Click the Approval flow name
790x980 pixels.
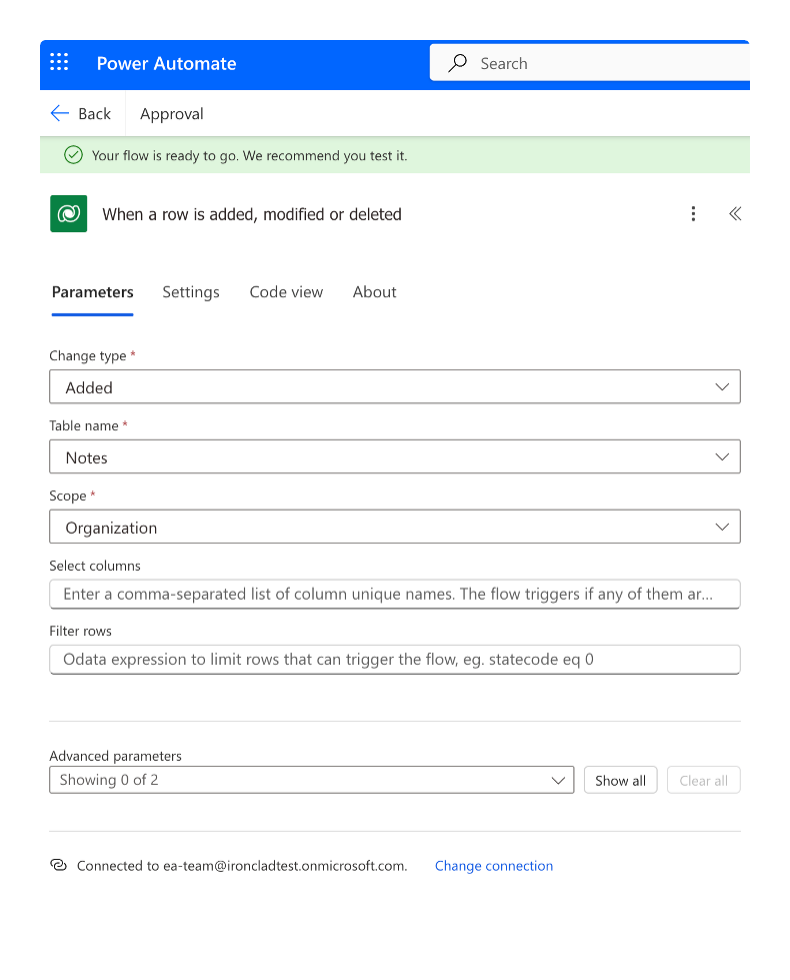point(172,114)
